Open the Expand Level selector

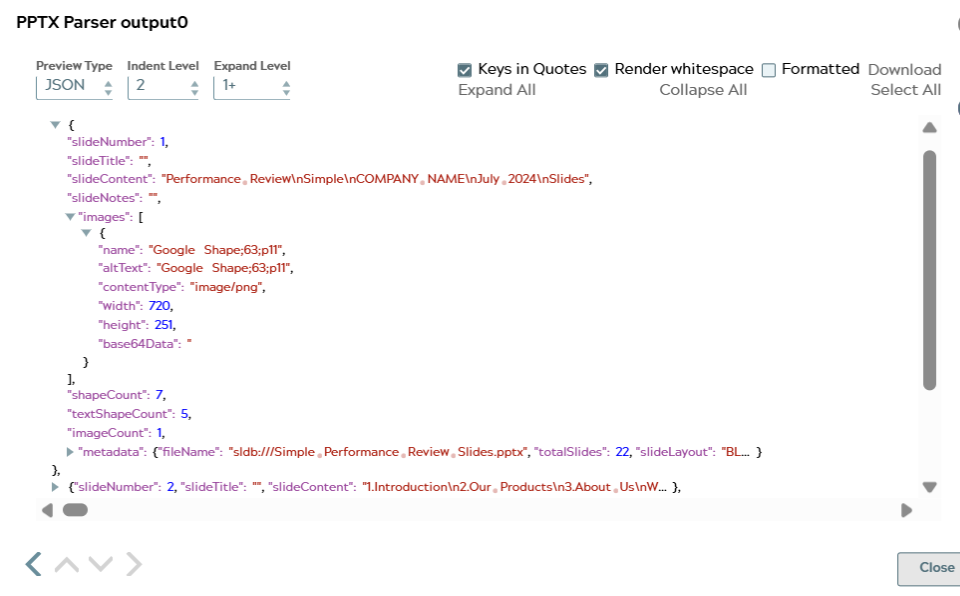coord(252,86)
